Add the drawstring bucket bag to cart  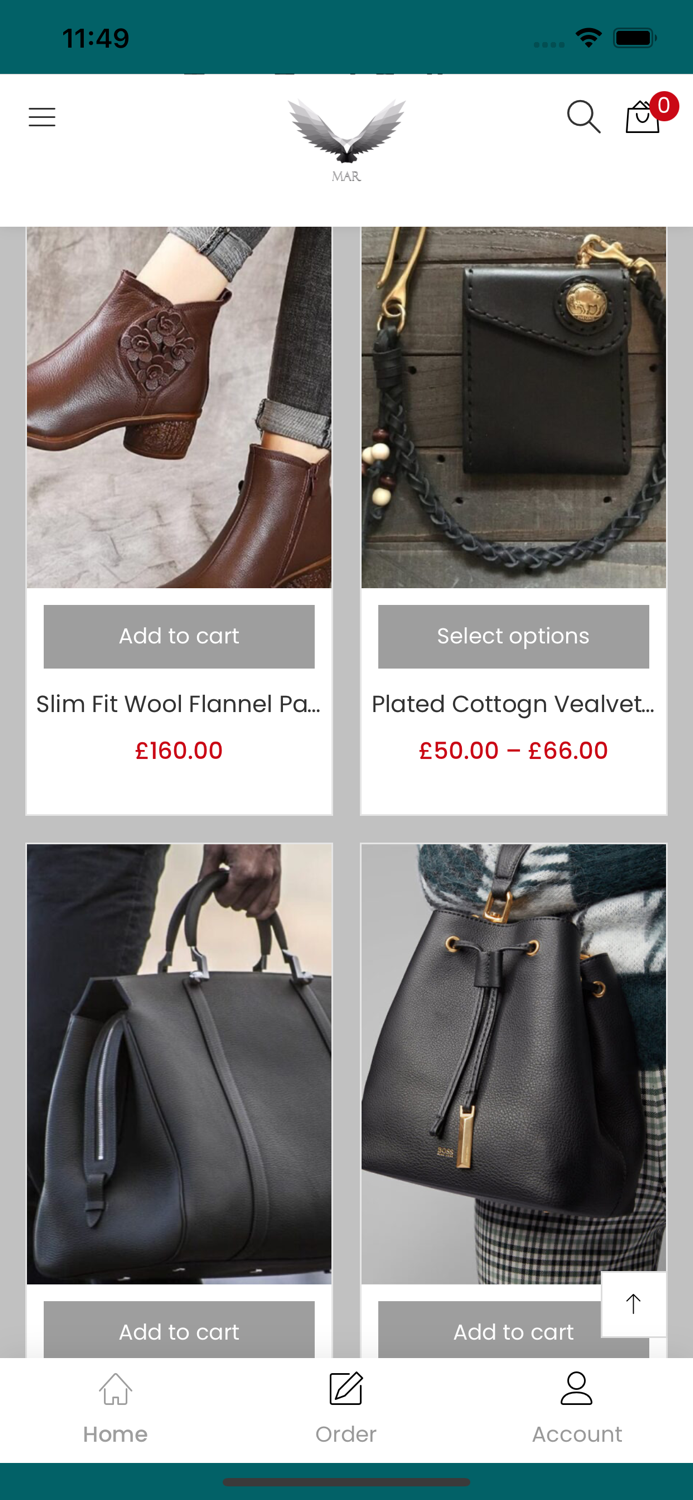(513, 1330)
